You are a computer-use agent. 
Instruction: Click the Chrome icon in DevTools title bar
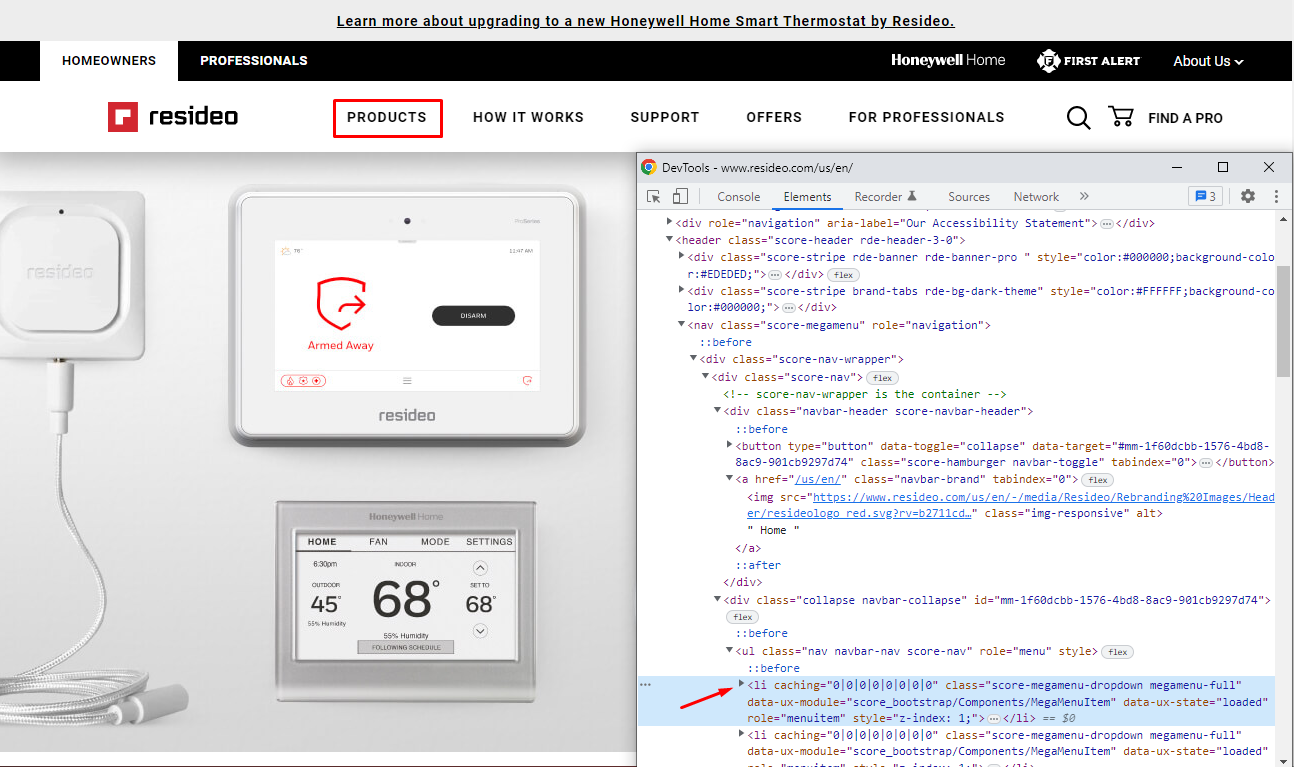[x=649, y=168]
